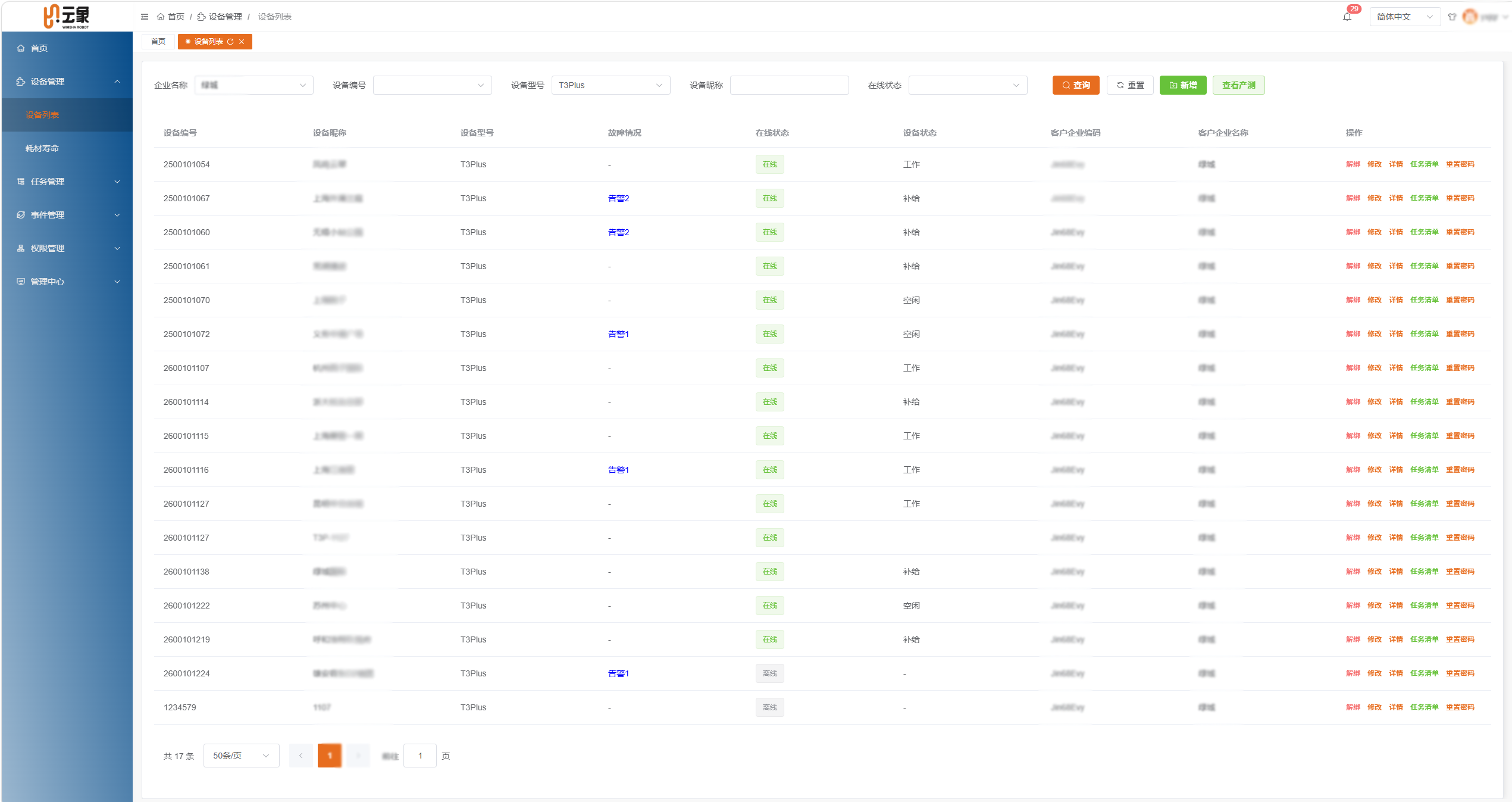1512x802 pixels.
Task: Click the home icon in breadcrumb
Action: pyautogui.click(x=161, y=17)
